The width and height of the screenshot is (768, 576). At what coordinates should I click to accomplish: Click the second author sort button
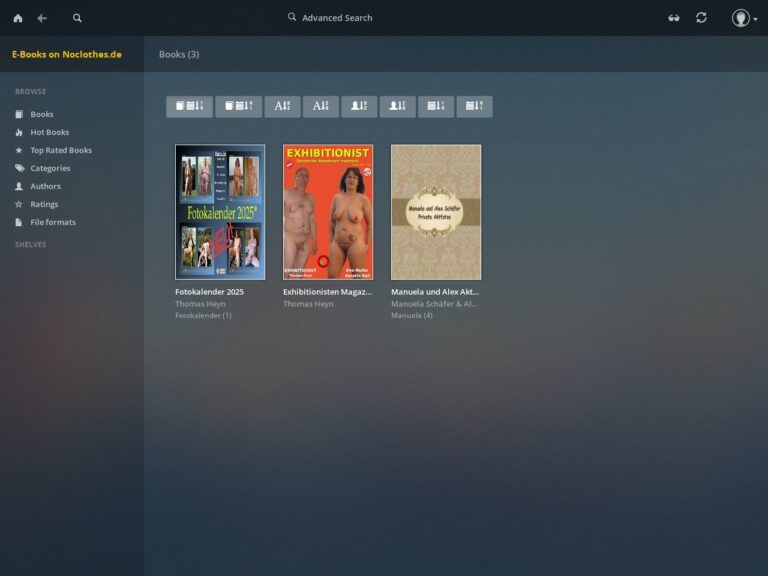tap(397, 106)
